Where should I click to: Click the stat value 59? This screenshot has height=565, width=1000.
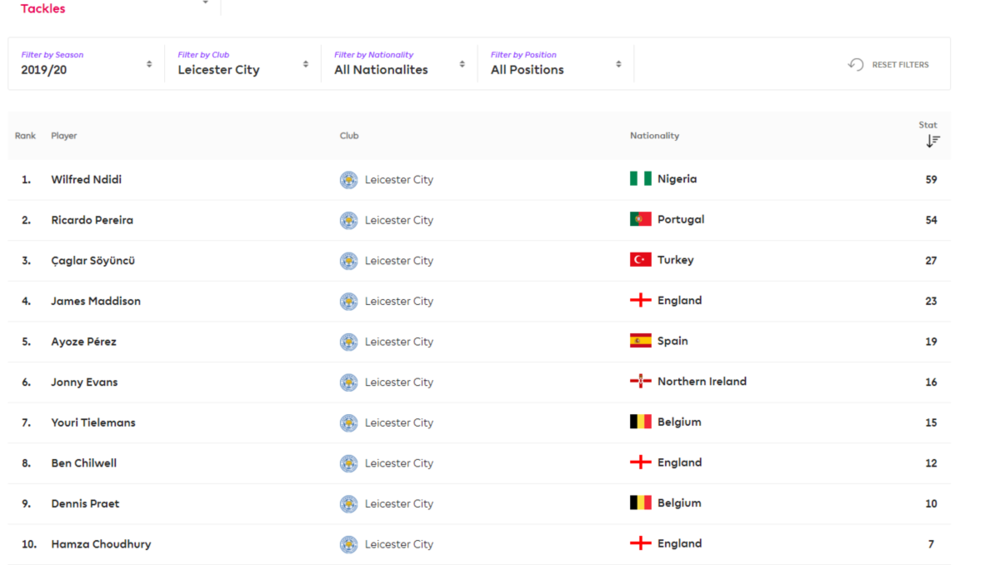pyautogui.click(x=931, y=180)
